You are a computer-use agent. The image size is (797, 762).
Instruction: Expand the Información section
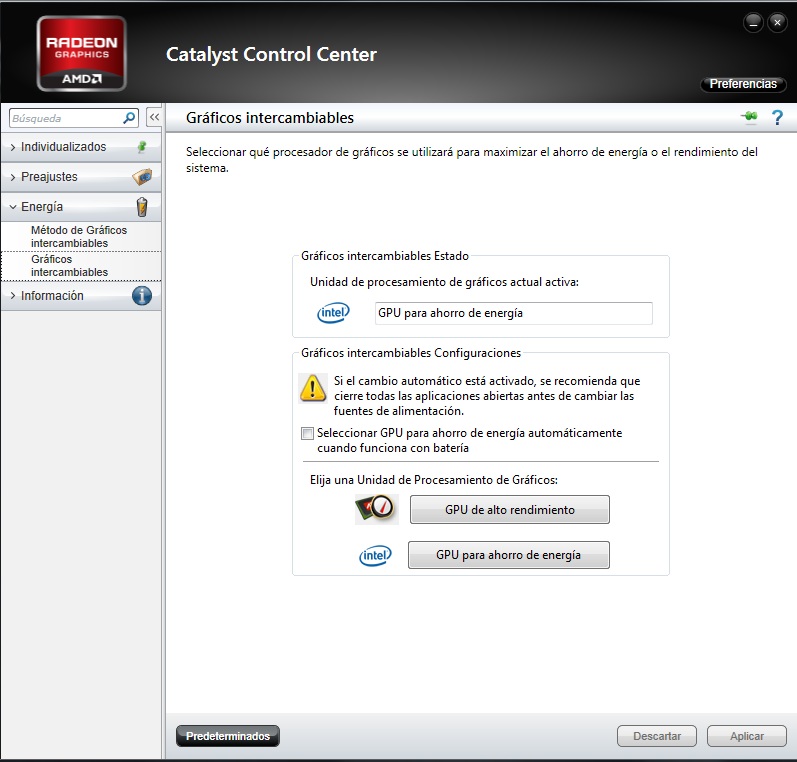[81, 296]
